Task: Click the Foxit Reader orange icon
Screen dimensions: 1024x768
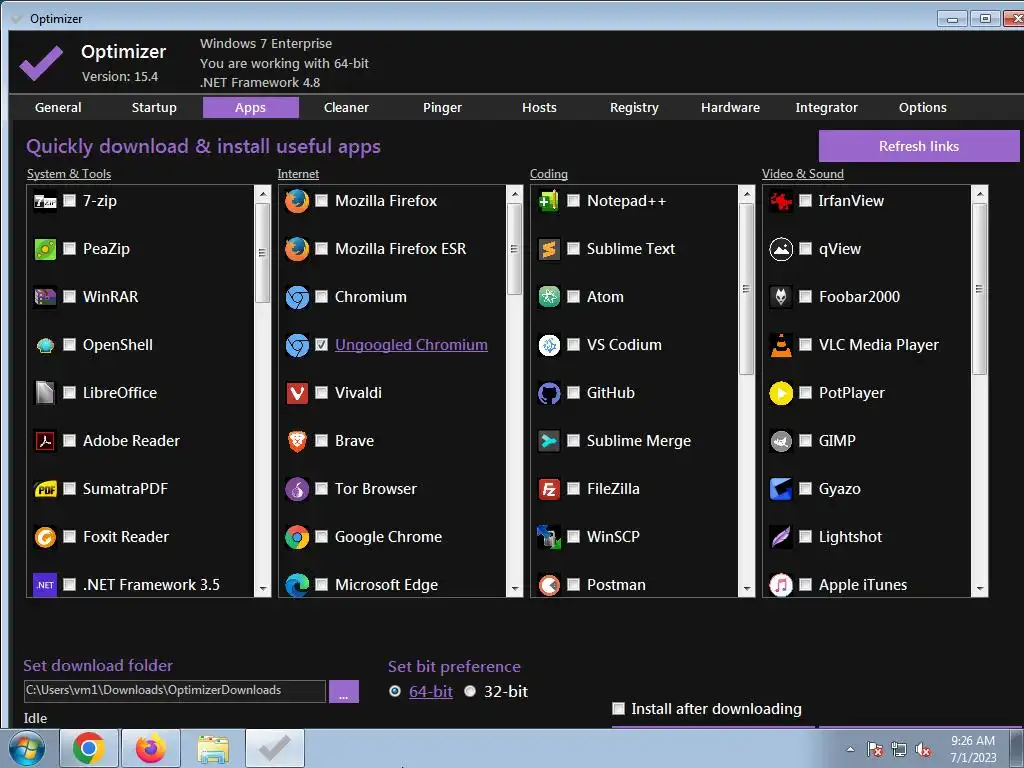Action: point(45,537)
